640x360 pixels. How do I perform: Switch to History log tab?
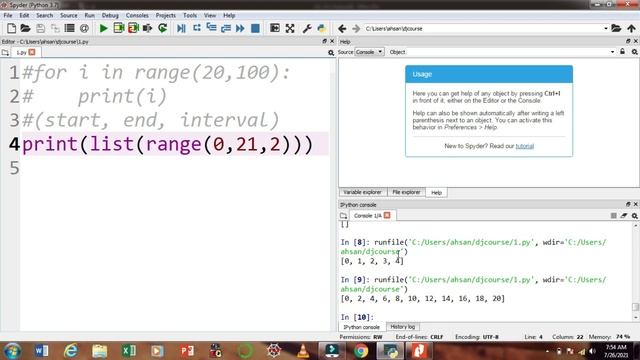pyautogui.click(x=402, y=327)
